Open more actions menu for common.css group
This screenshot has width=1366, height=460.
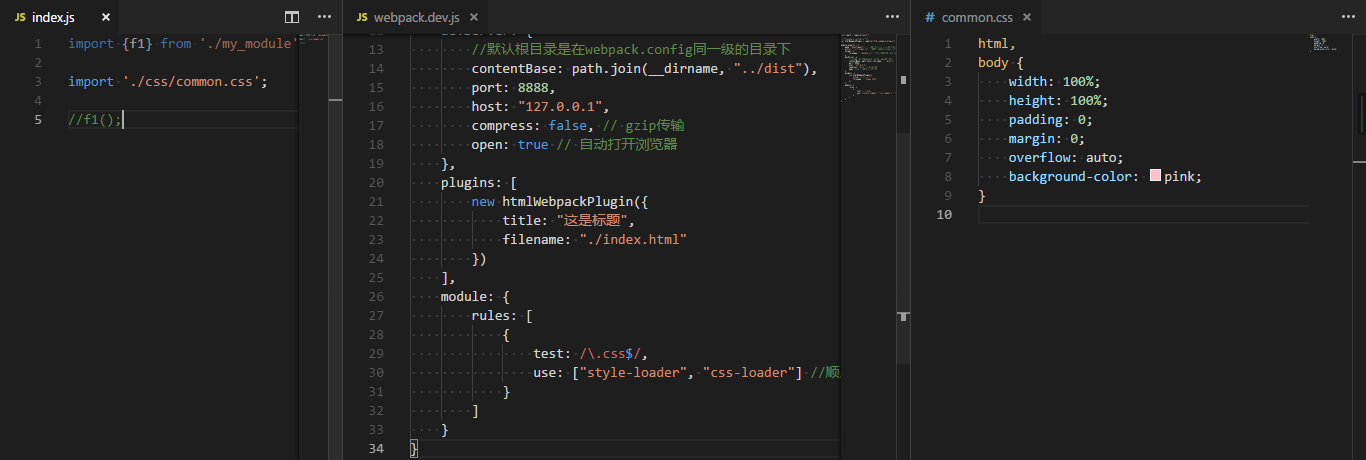coord(1347,17)
